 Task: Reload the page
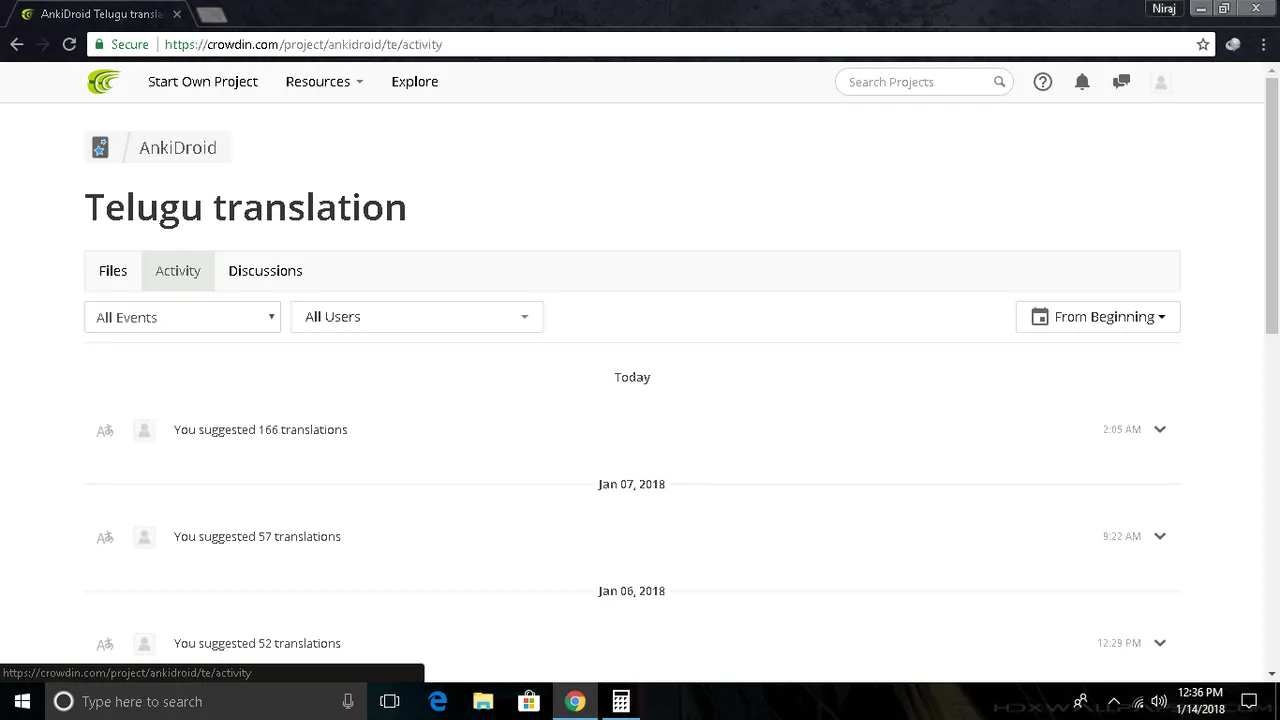tap(69, 44)
